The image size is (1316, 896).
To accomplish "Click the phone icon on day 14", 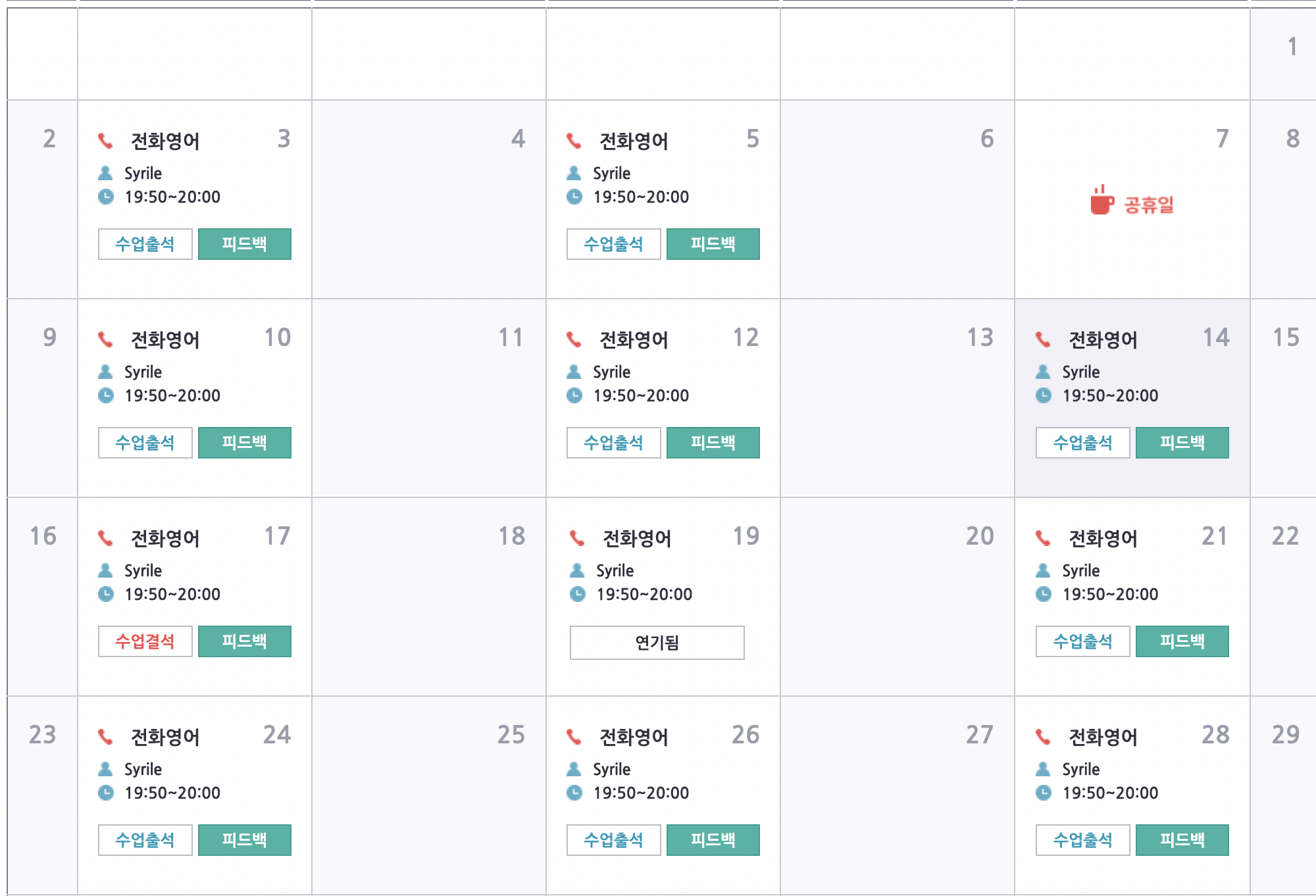I will [1043, 339].
